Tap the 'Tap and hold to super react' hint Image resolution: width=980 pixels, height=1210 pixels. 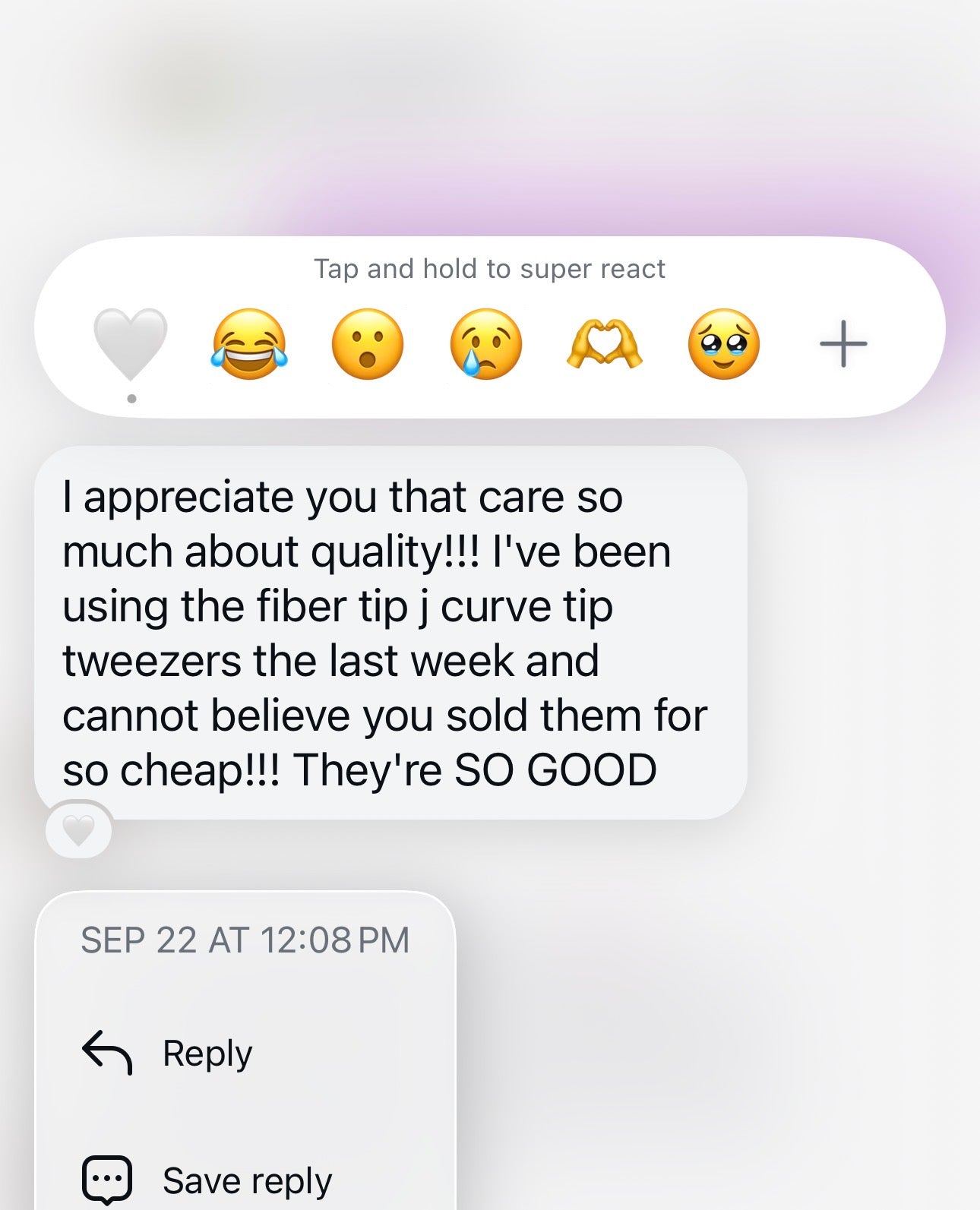click(490, 269)
